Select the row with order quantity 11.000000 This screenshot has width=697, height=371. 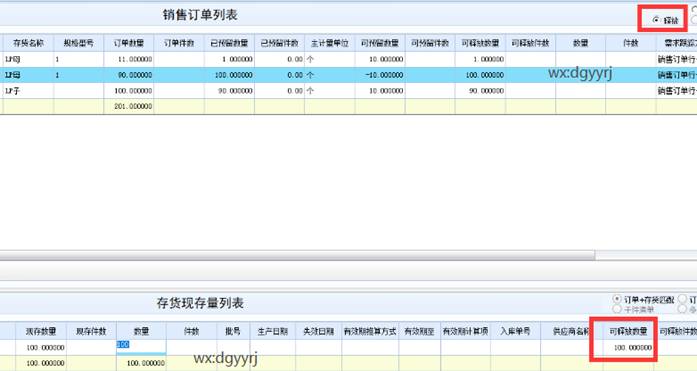348,59
